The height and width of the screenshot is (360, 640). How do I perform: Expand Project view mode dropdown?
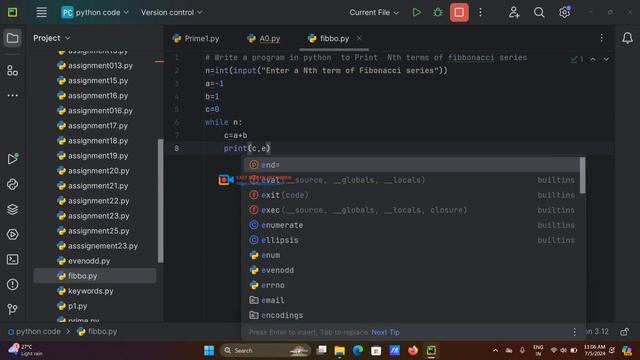[x=52, y=38]
